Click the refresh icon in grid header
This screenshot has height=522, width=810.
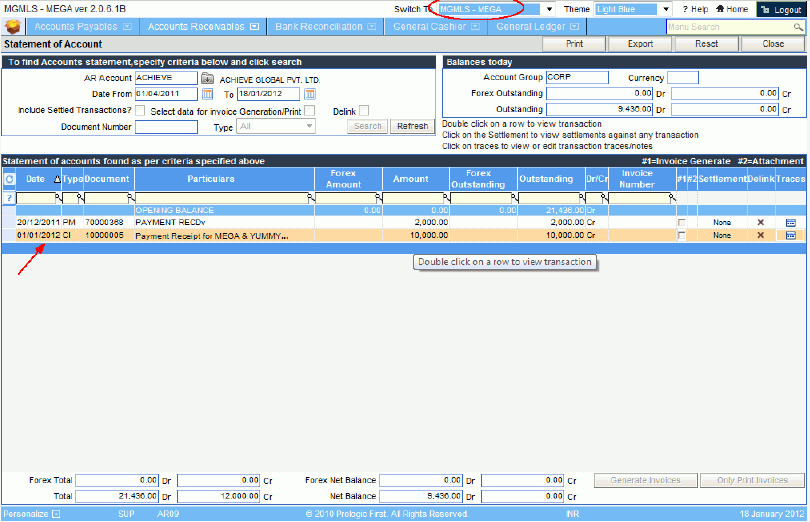[9, 179]
